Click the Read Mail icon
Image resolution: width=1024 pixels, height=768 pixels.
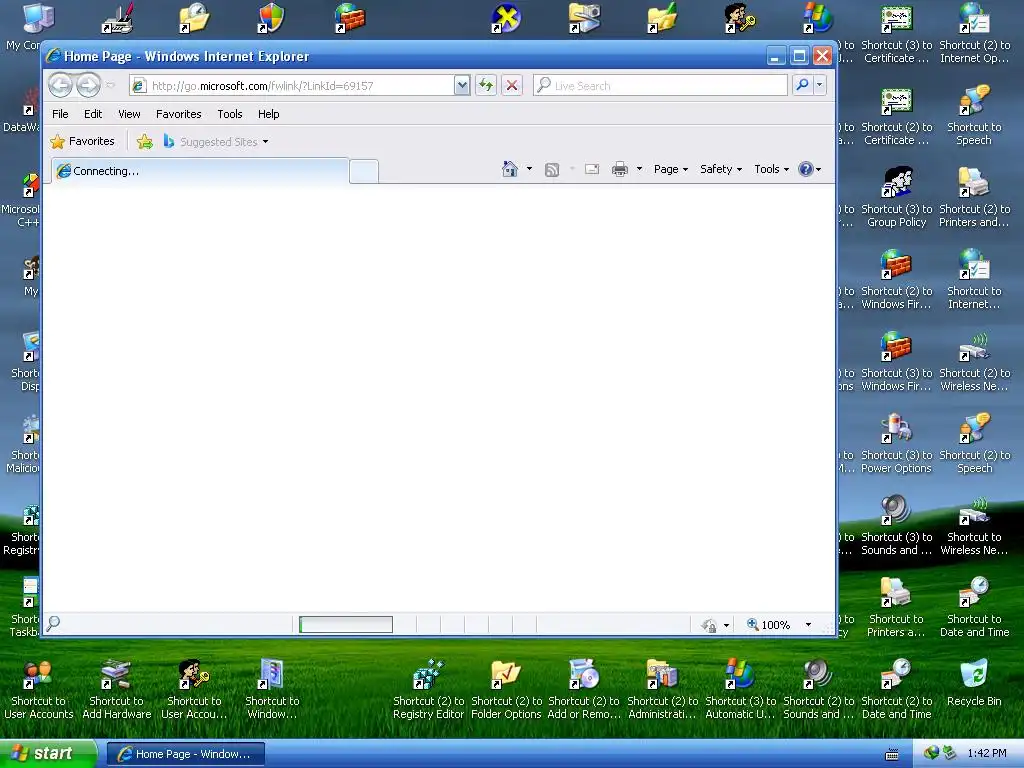[x=592, y=169]
